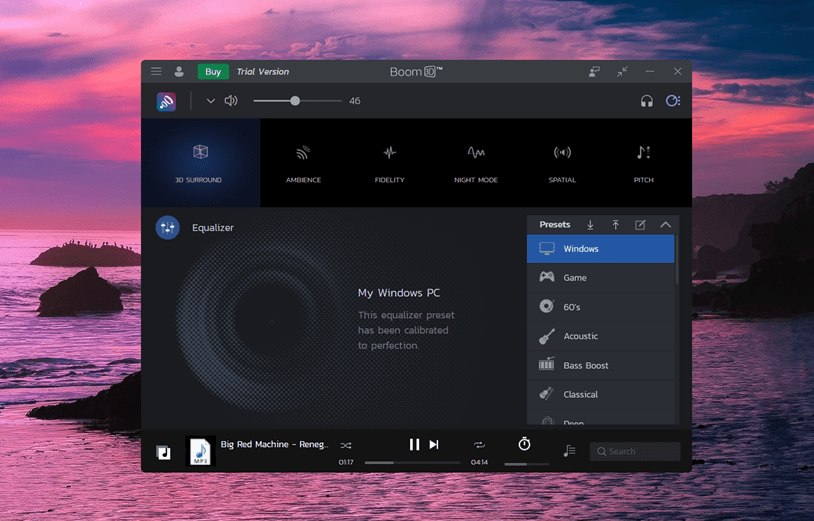Viewport: 814px width, 521px height.
Task: Open the remote control connect icon
Action: point(594,72)
